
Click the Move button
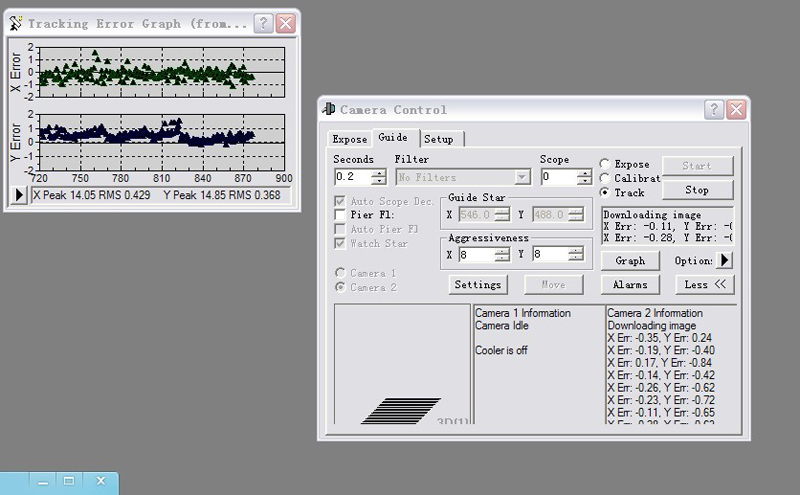coord(554,285)
